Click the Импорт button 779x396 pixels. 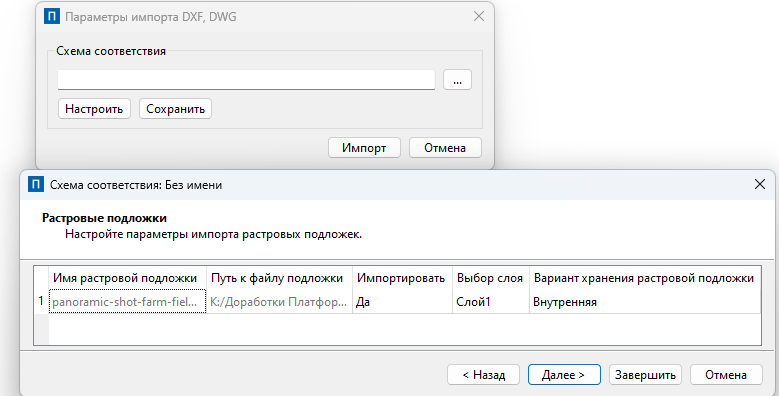pos(364,148)
